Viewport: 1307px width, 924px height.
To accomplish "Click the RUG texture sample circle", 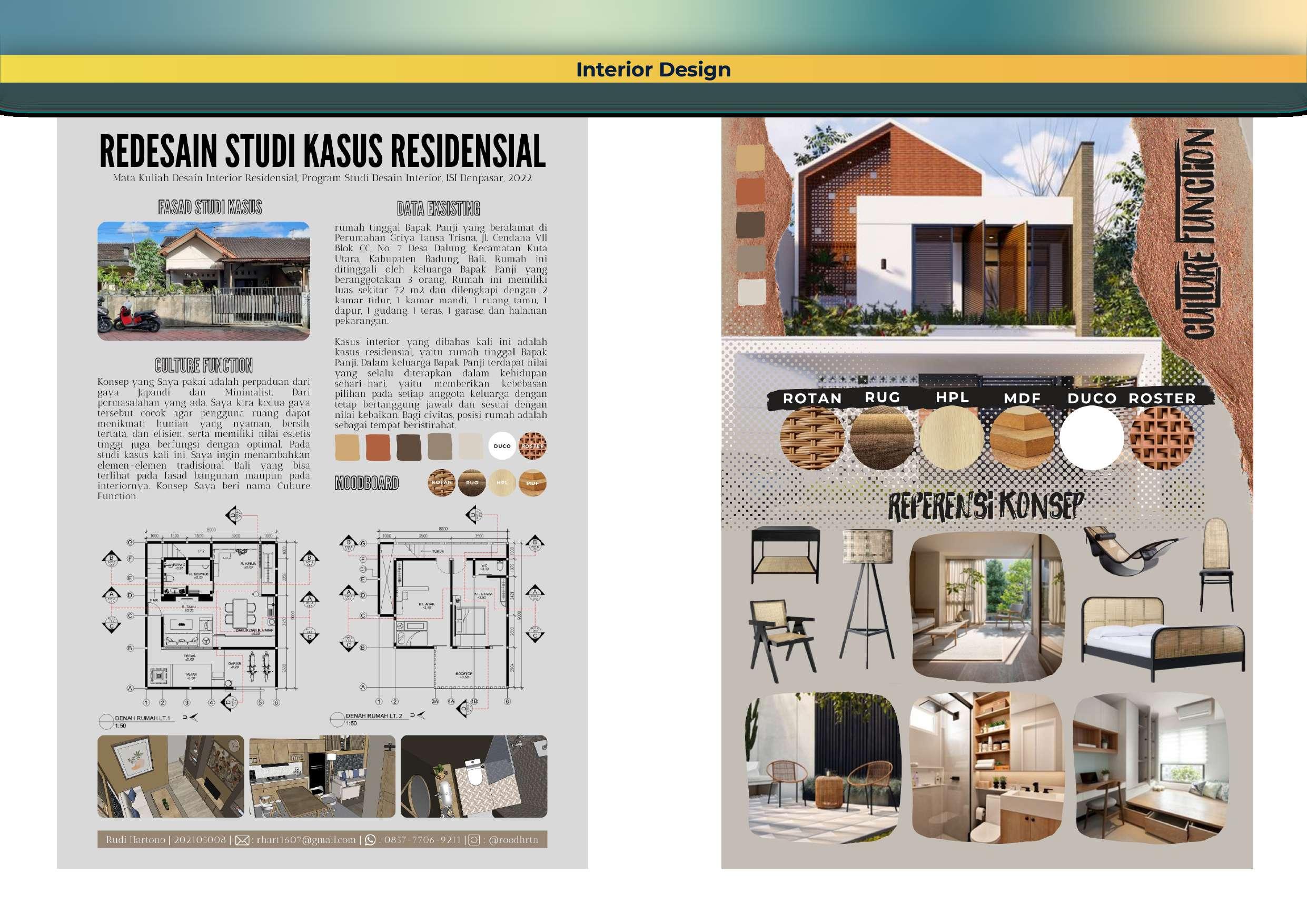I will [x=882, y=438].
